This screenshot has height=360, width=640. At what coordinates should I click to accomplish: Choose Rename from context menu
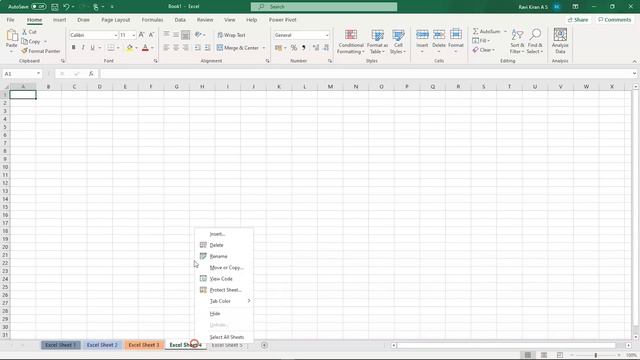coord(224,256)
